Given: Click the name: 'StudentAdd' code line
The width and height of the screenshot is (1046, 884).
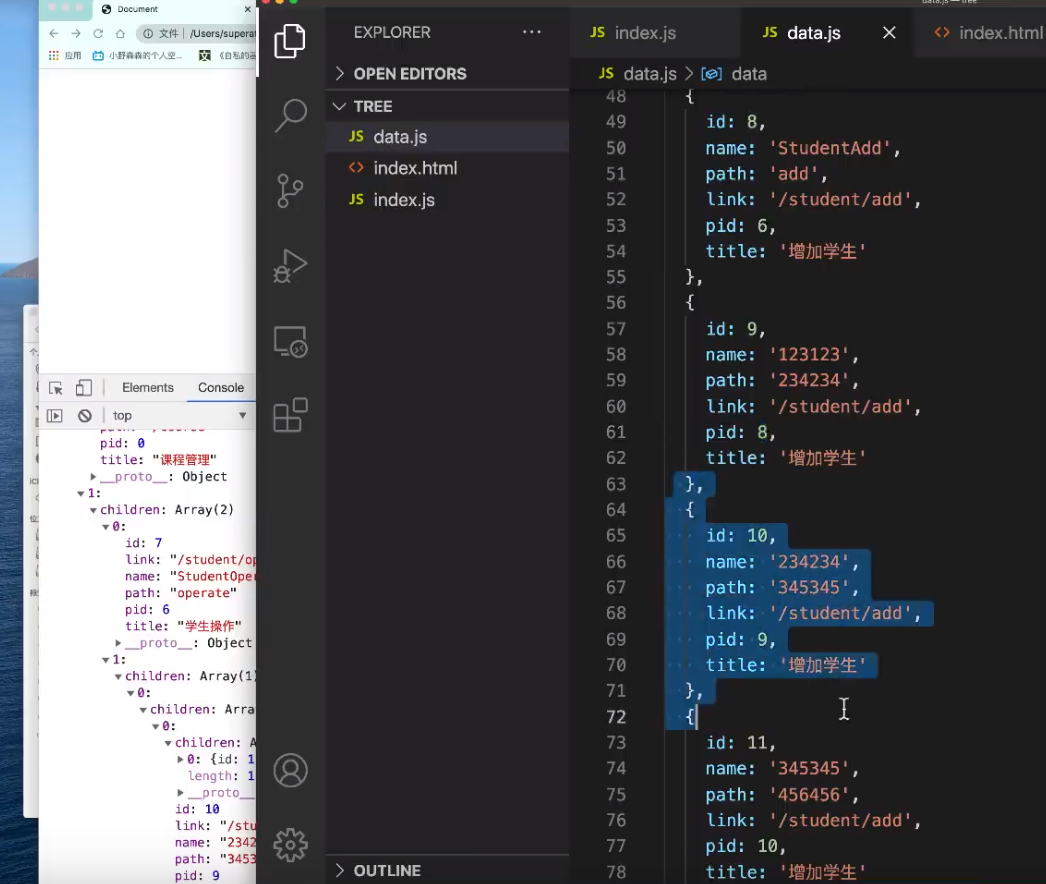Looking at the screenshot, I should click(803, 148).
